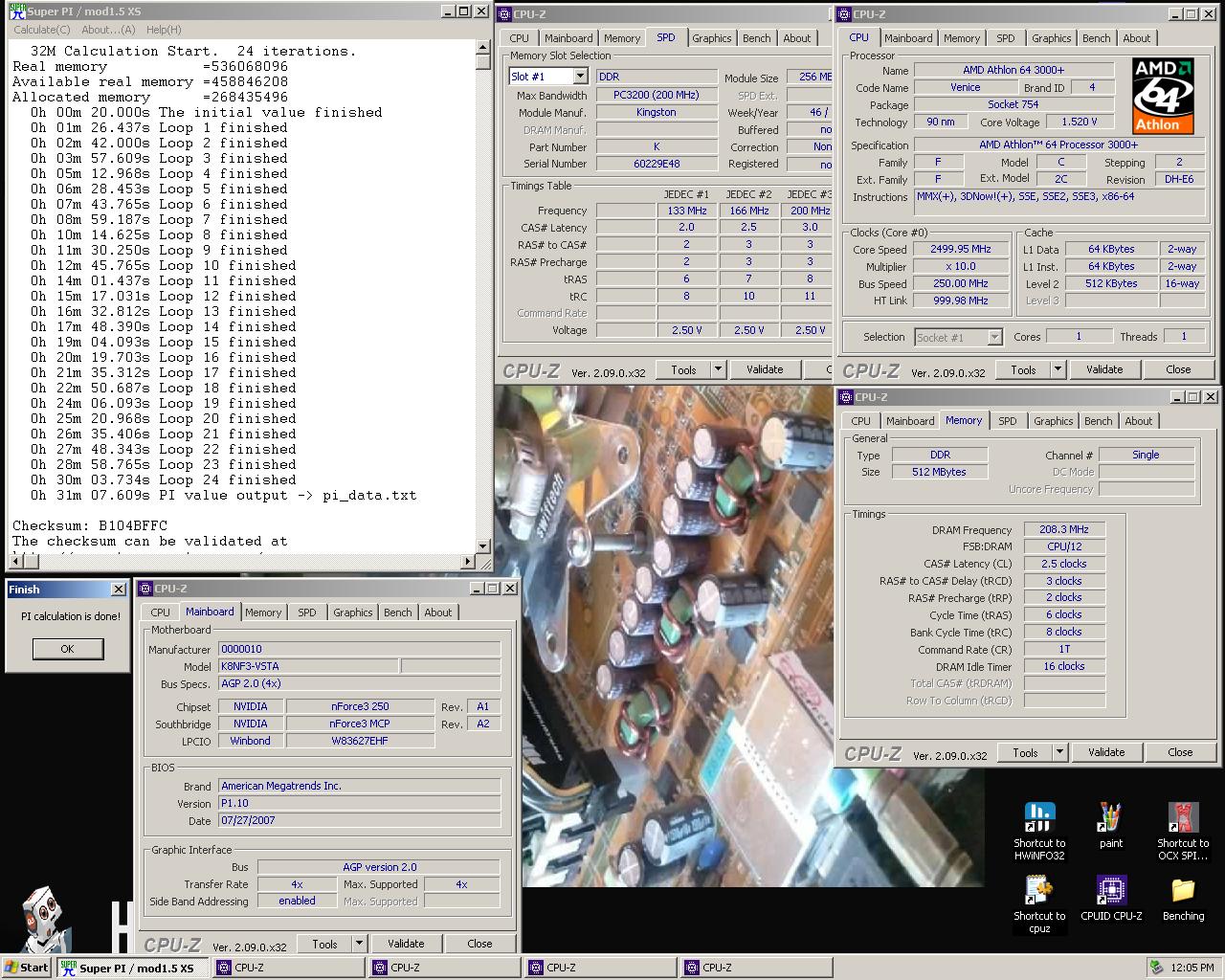Open Tools dropdown arrow in Mainboard window
This screenshot has width=1225, height=980.
(x=359, y=944)
